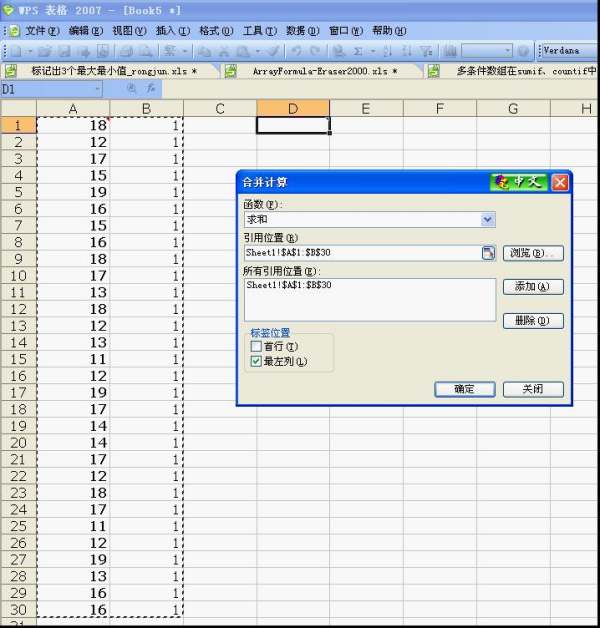Image resolution: width=600 pixels, height=628 pixels.
Task: Open the name box dropdown showing D1
Action: click(97, 90)
